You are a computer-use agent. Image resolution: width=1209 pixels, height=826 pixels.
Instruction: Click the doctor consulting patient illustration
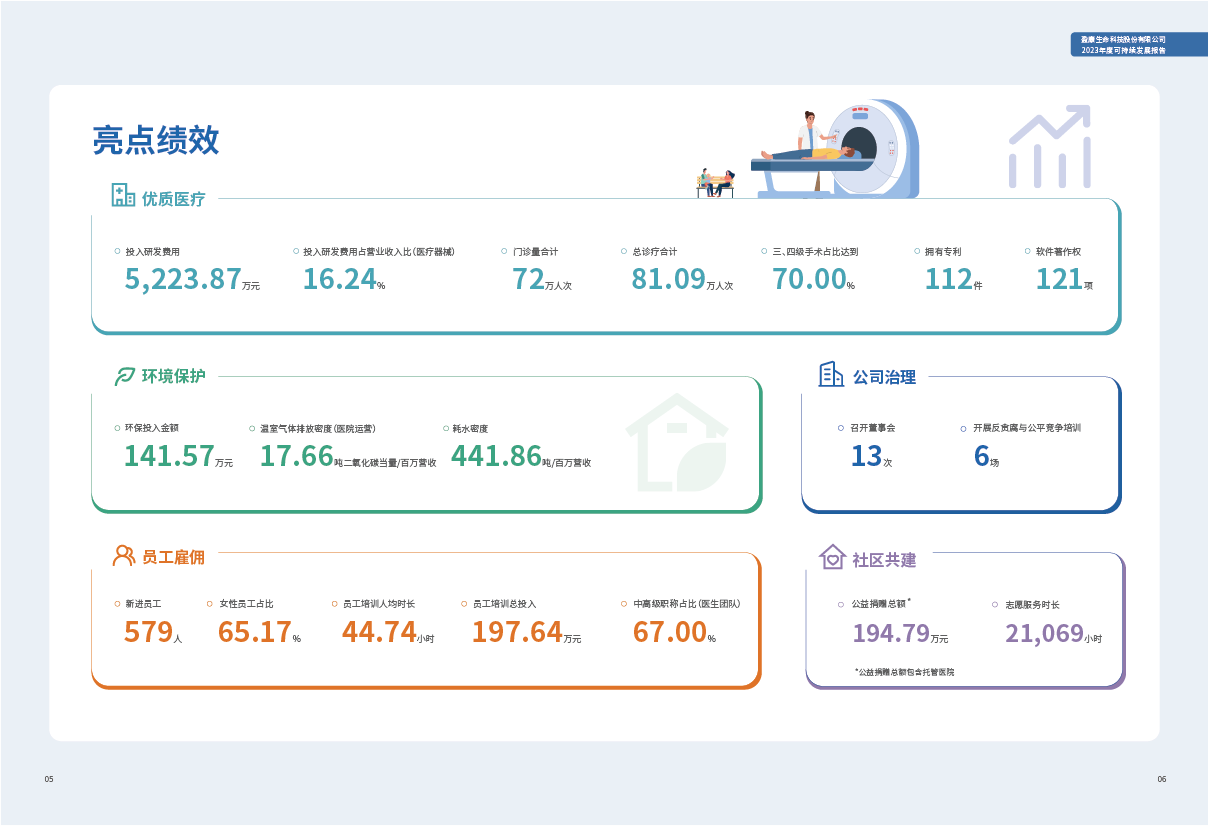(716, 182)
